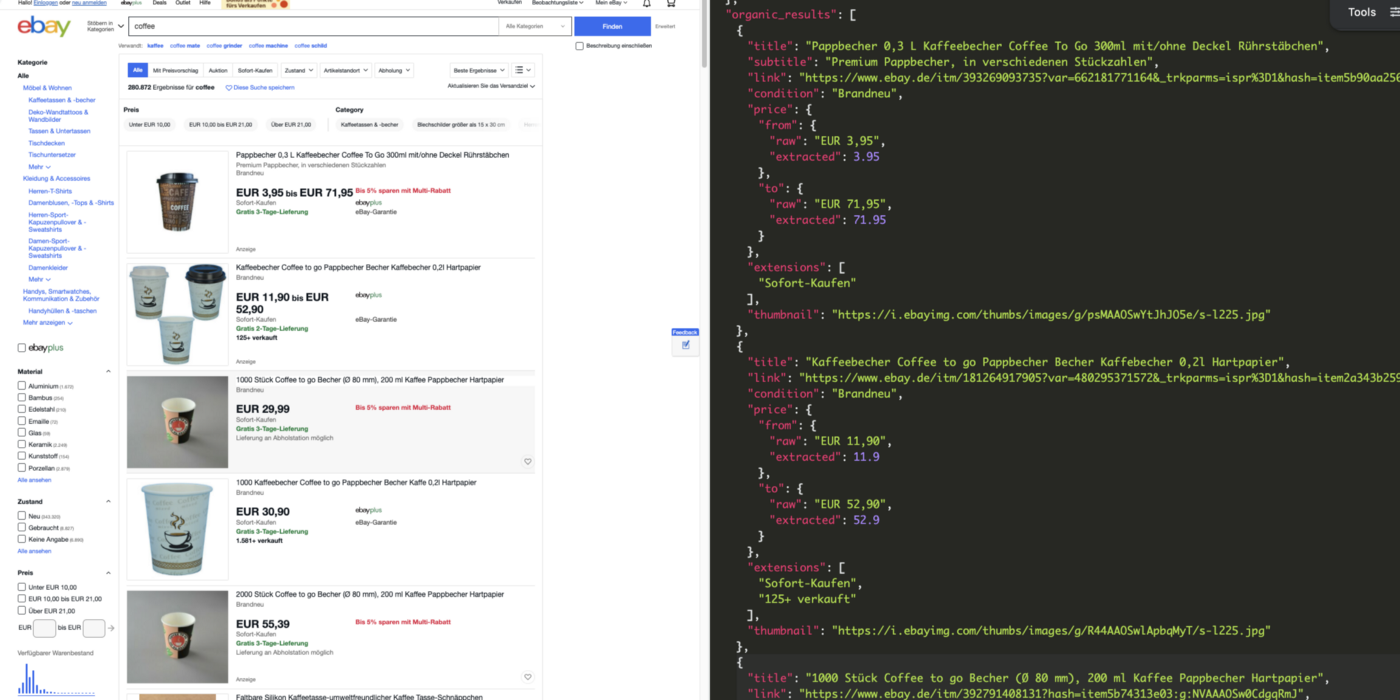Click Verkaufen in top bar
Viewport: 1400px width, 700px height.
pos(510,3)
